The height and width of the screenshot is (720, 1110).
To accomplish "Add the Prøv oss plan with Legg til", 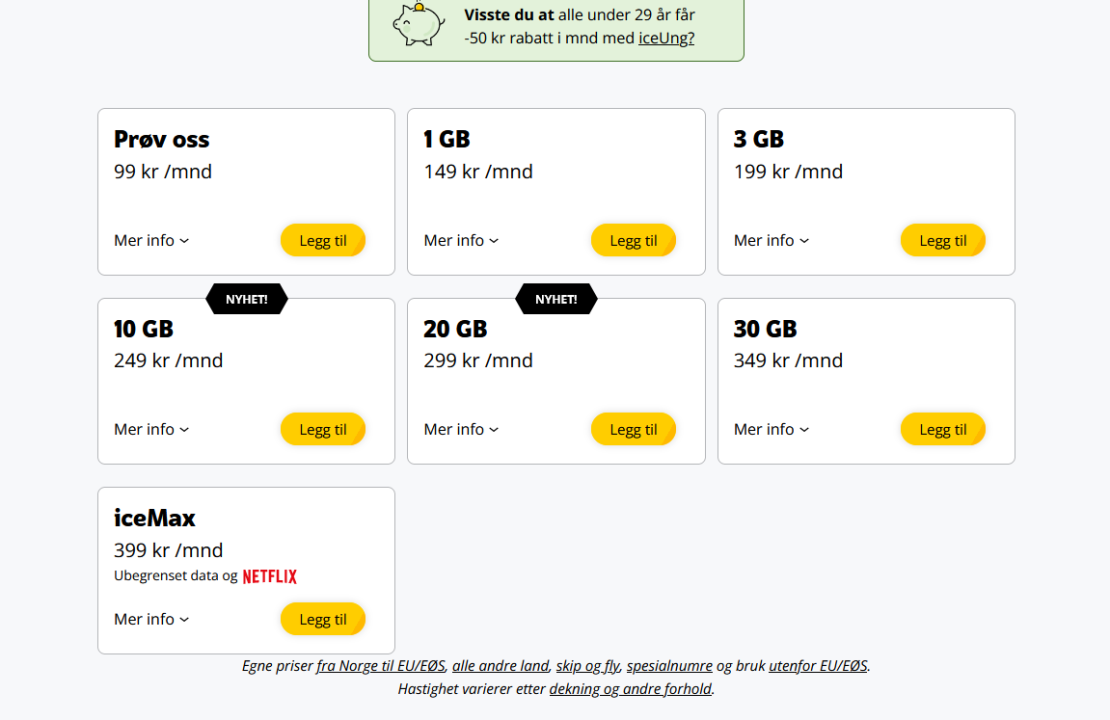I will (322, 240).
